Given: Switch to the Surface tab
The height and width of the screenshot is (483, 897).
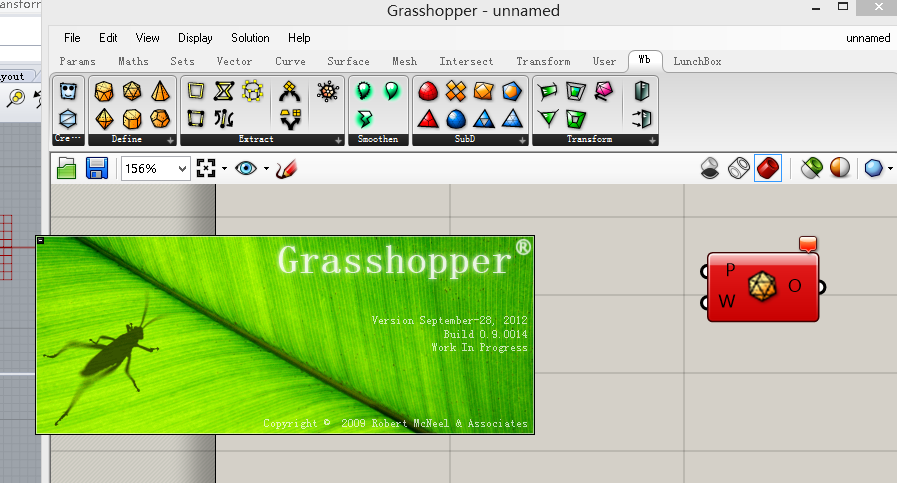Looking at the screenshot, I should click(x=348, y=61).
